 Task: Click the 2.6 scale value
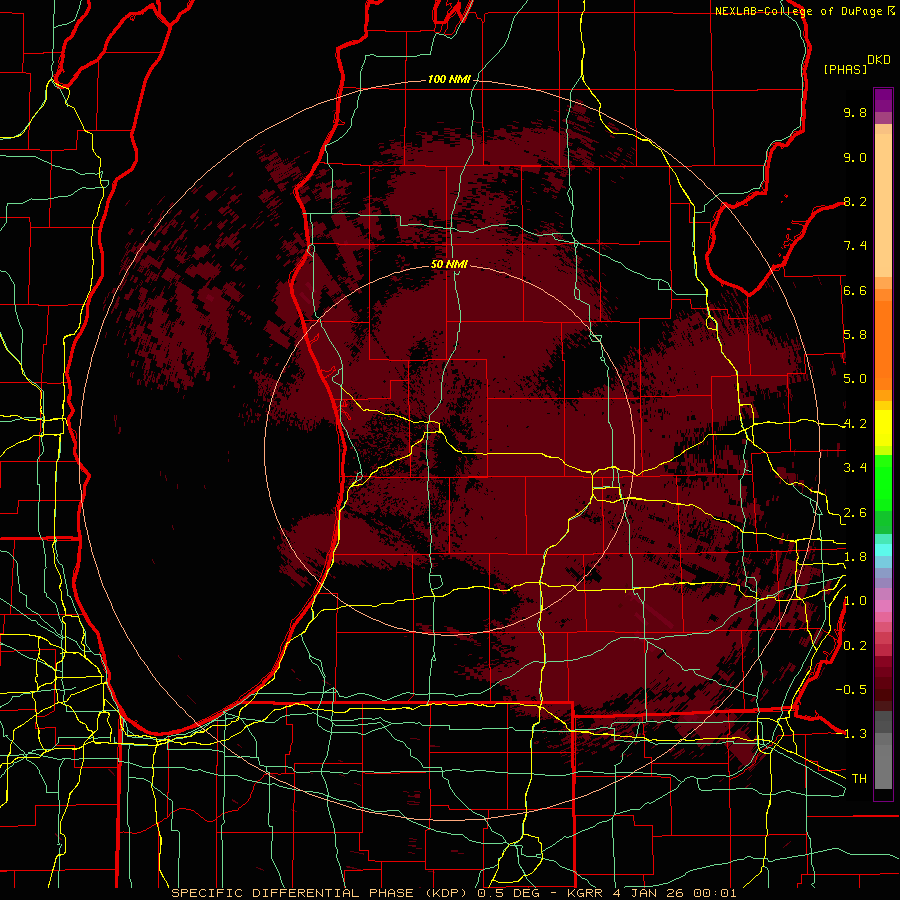click(x=855, y=513)
